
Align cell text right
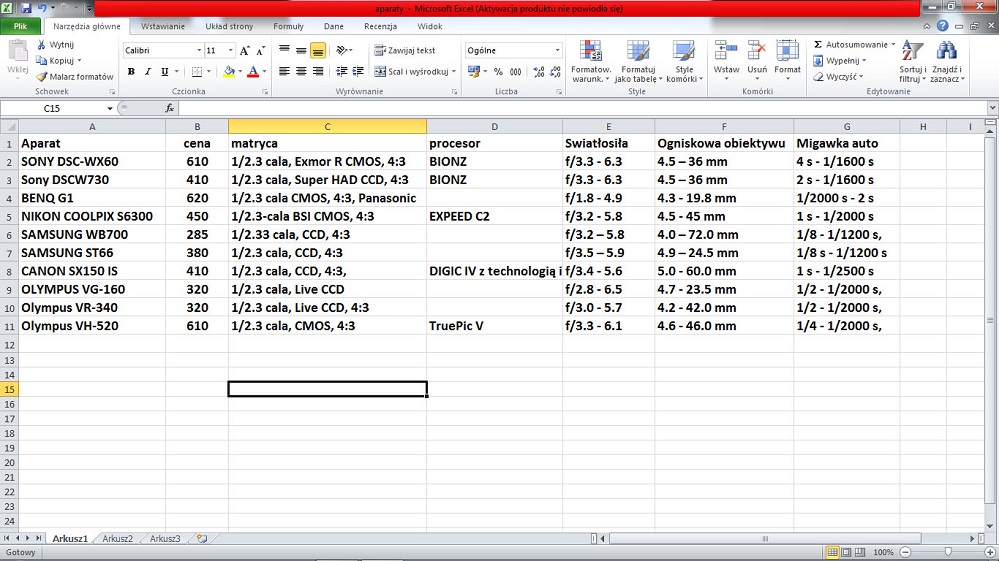[317, 71]
